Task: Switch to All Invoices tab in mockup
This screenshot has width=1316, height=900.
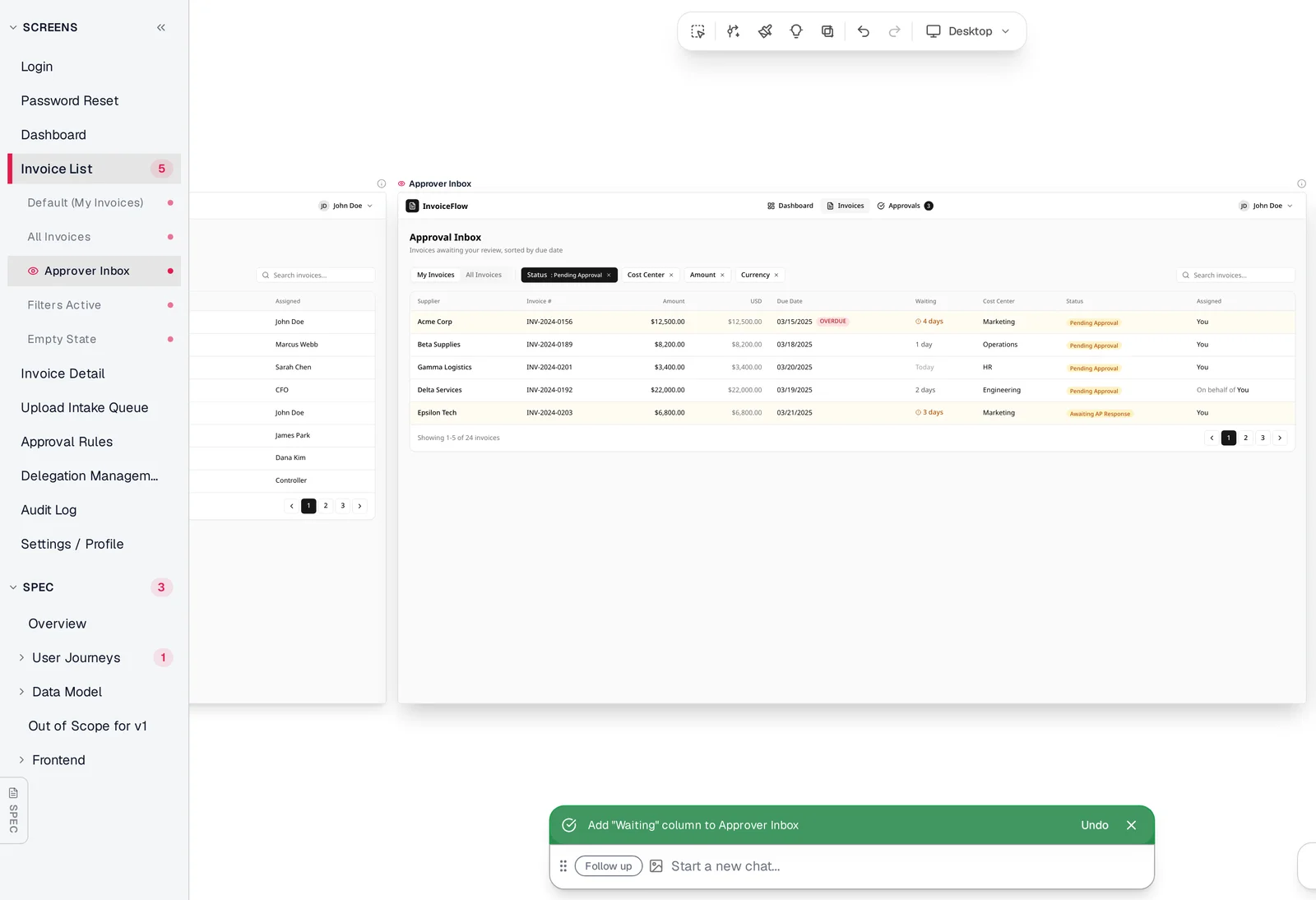Action: pyautogui.click(x=484, y=275)
